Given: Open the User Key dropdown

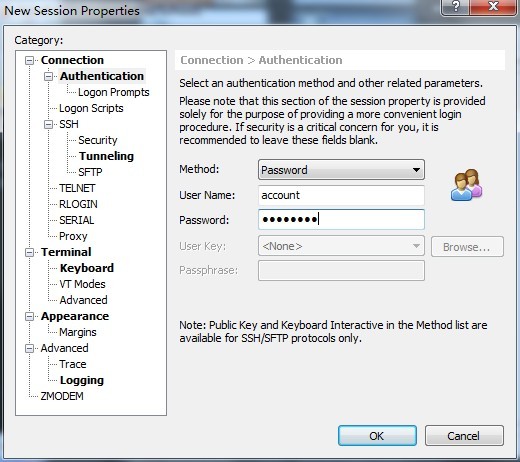Looking at the screenshot, I should [341, 246].
